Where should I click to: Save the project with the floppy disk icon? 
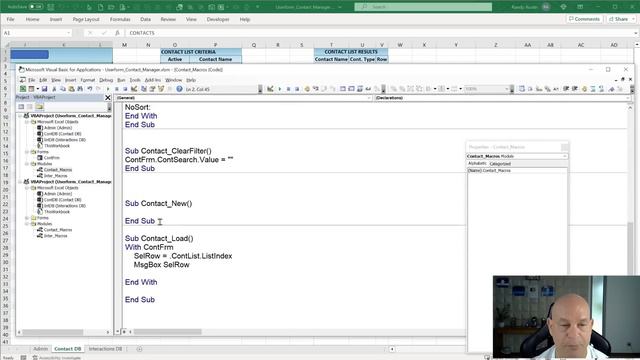pos(44,89)
